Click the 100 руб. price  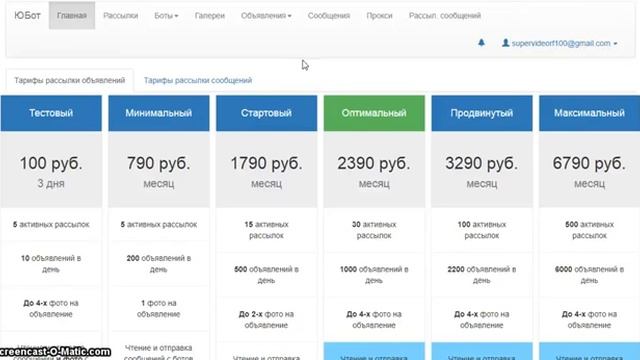(x=51, y=163)
